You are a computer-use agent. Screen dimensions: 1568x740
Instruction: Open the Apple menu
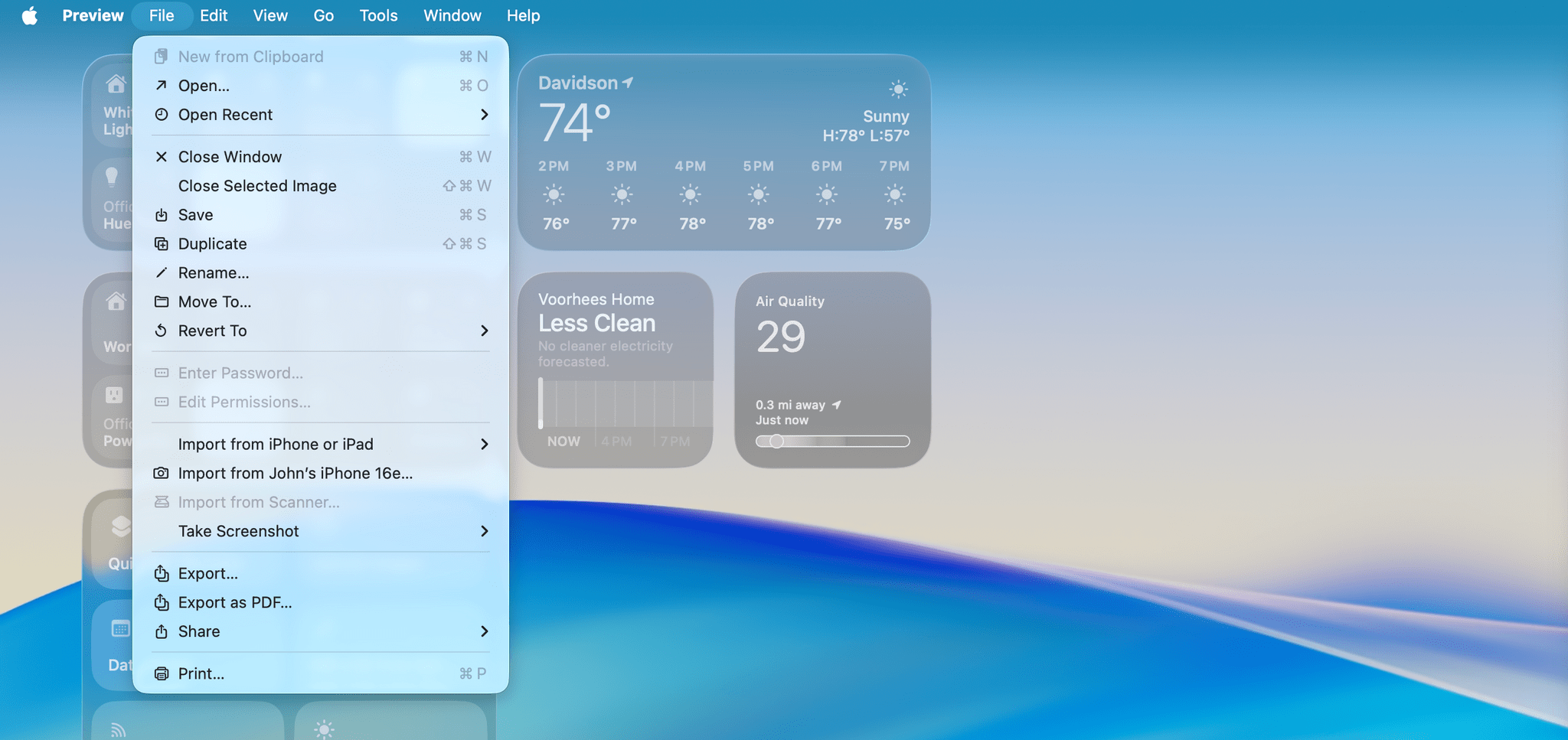(x=29, y=15)
